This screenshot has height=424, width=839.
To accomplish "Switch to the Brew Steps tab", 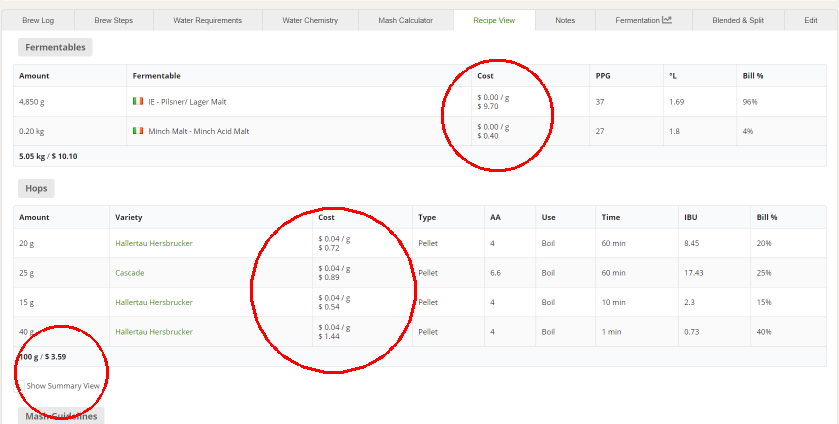I will [113, 20].
